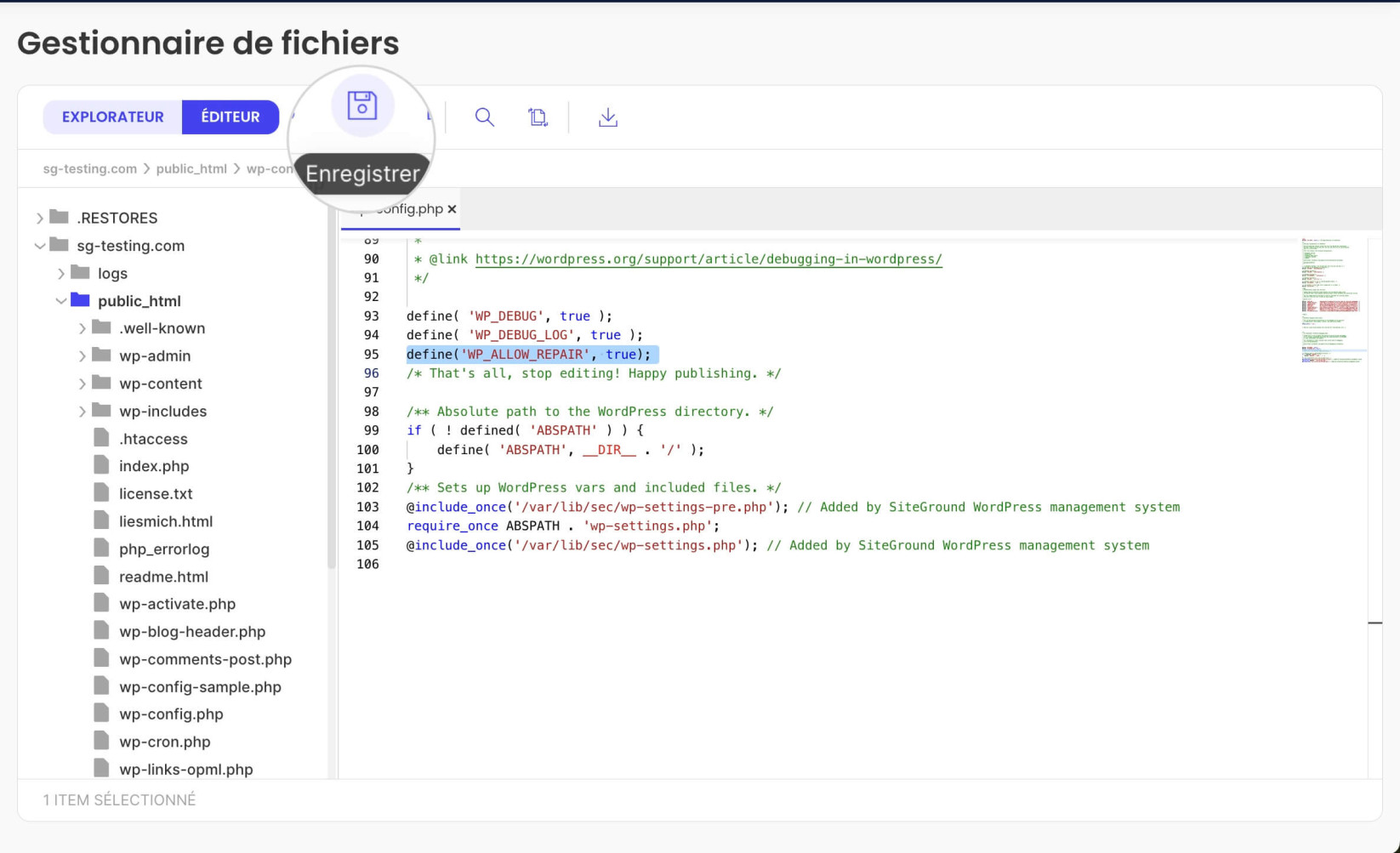Click sg-testing.com in breadcrumb path

89,169
